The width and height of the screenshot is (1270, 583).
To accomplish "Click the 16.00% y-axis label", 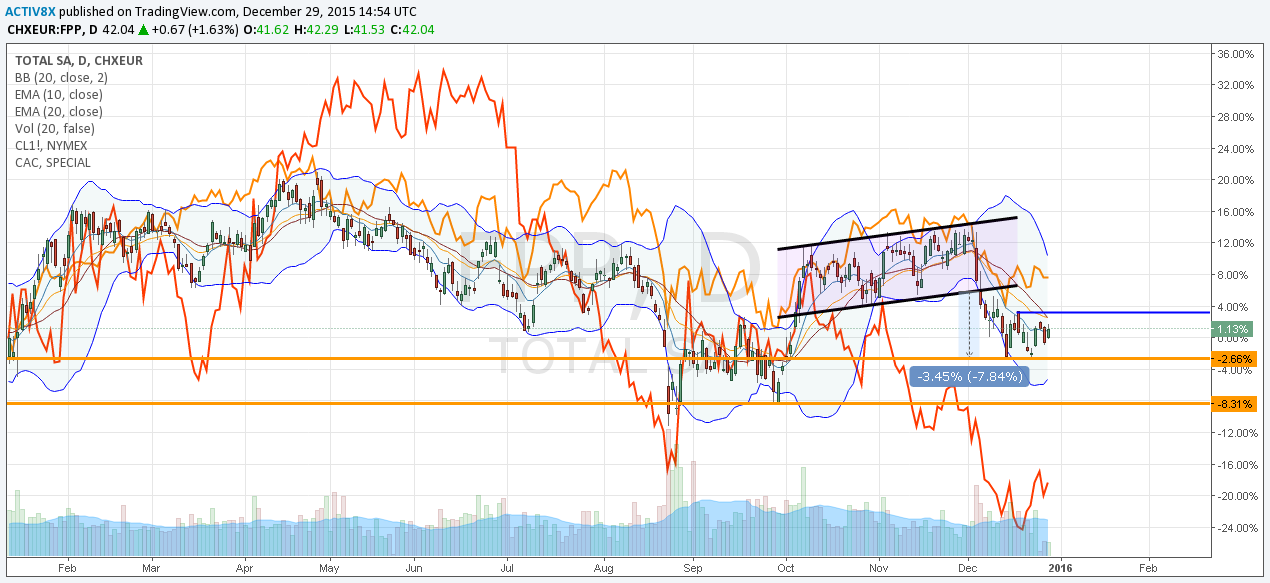I will pyautogui.click(x=1234, y=212).
